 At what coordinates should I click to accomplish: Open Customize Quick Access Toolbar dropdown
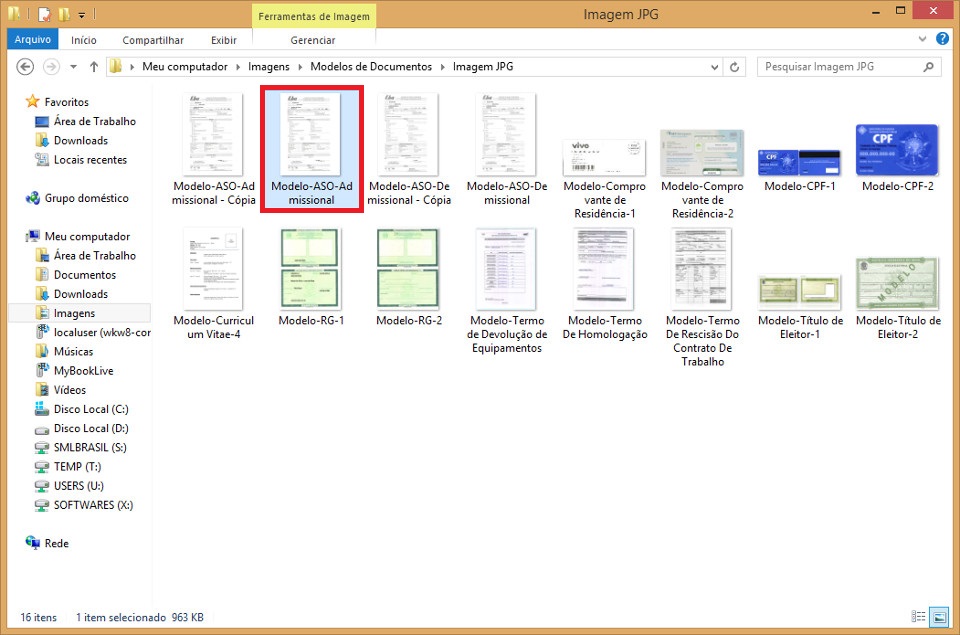[x=82, y=15]
